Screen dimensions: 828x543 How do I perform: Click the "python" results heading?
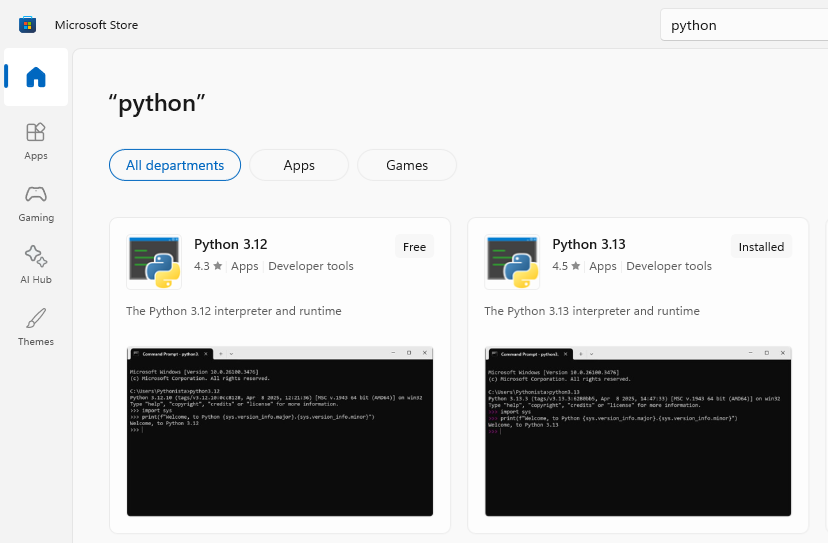[157, 104]
